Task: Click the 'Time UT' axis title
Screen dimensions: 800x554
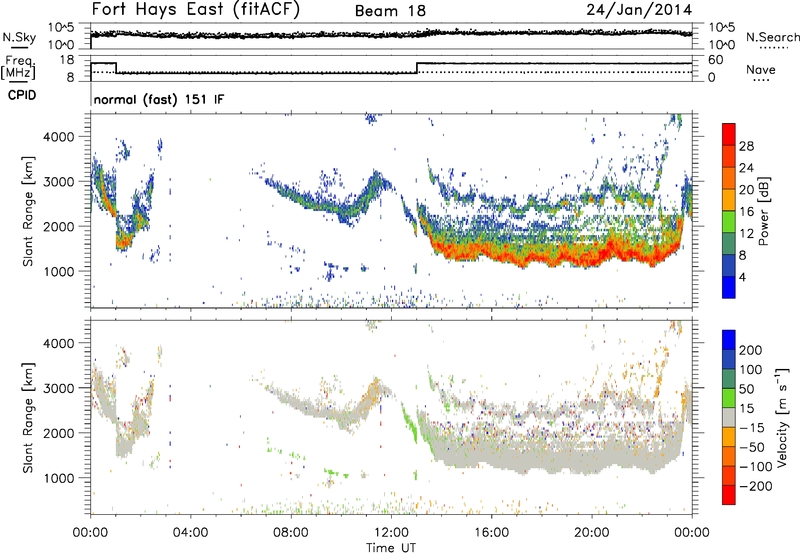Action: pos(391,547)
